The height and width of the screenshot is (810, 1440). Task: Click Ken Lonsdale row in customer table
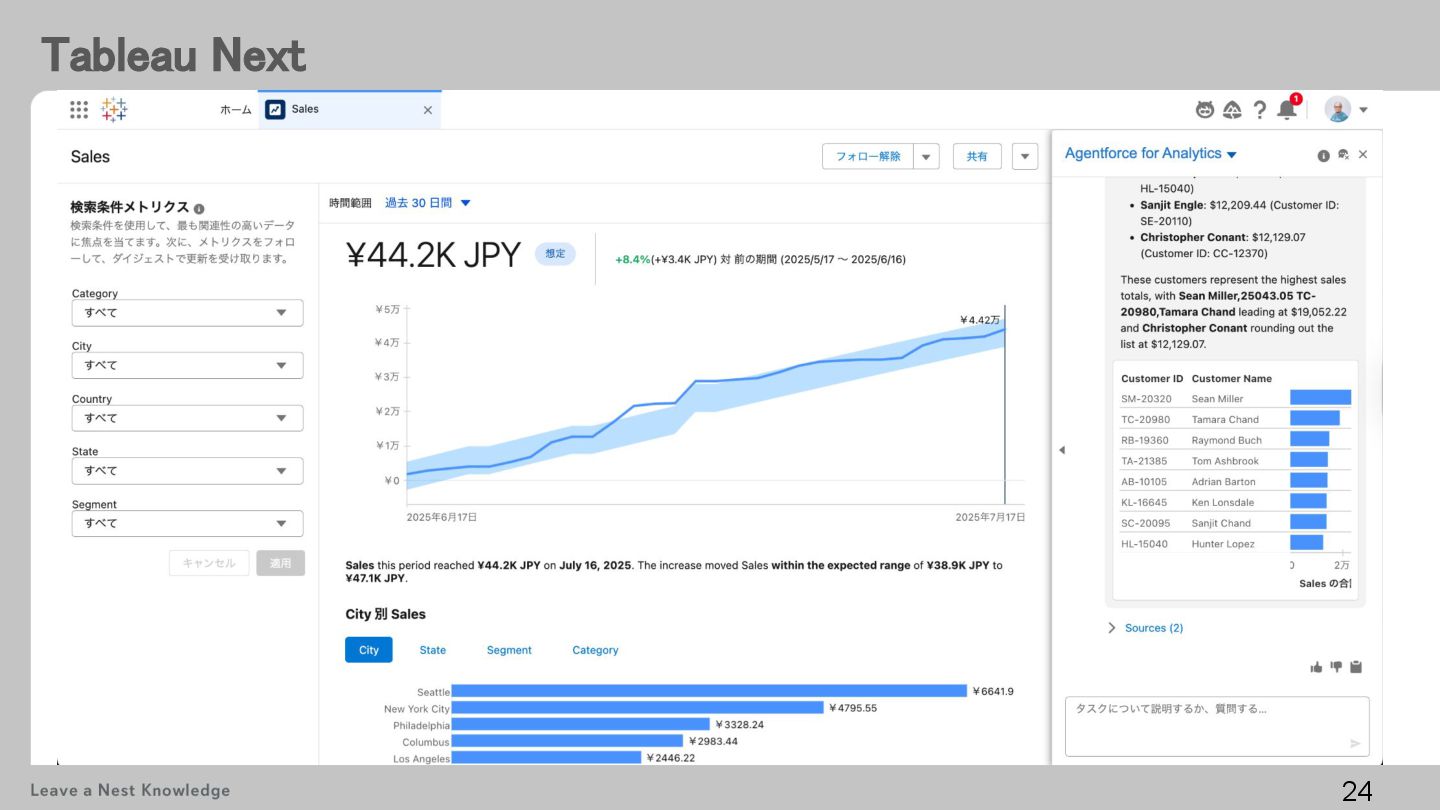click(x=1235, y=502)
